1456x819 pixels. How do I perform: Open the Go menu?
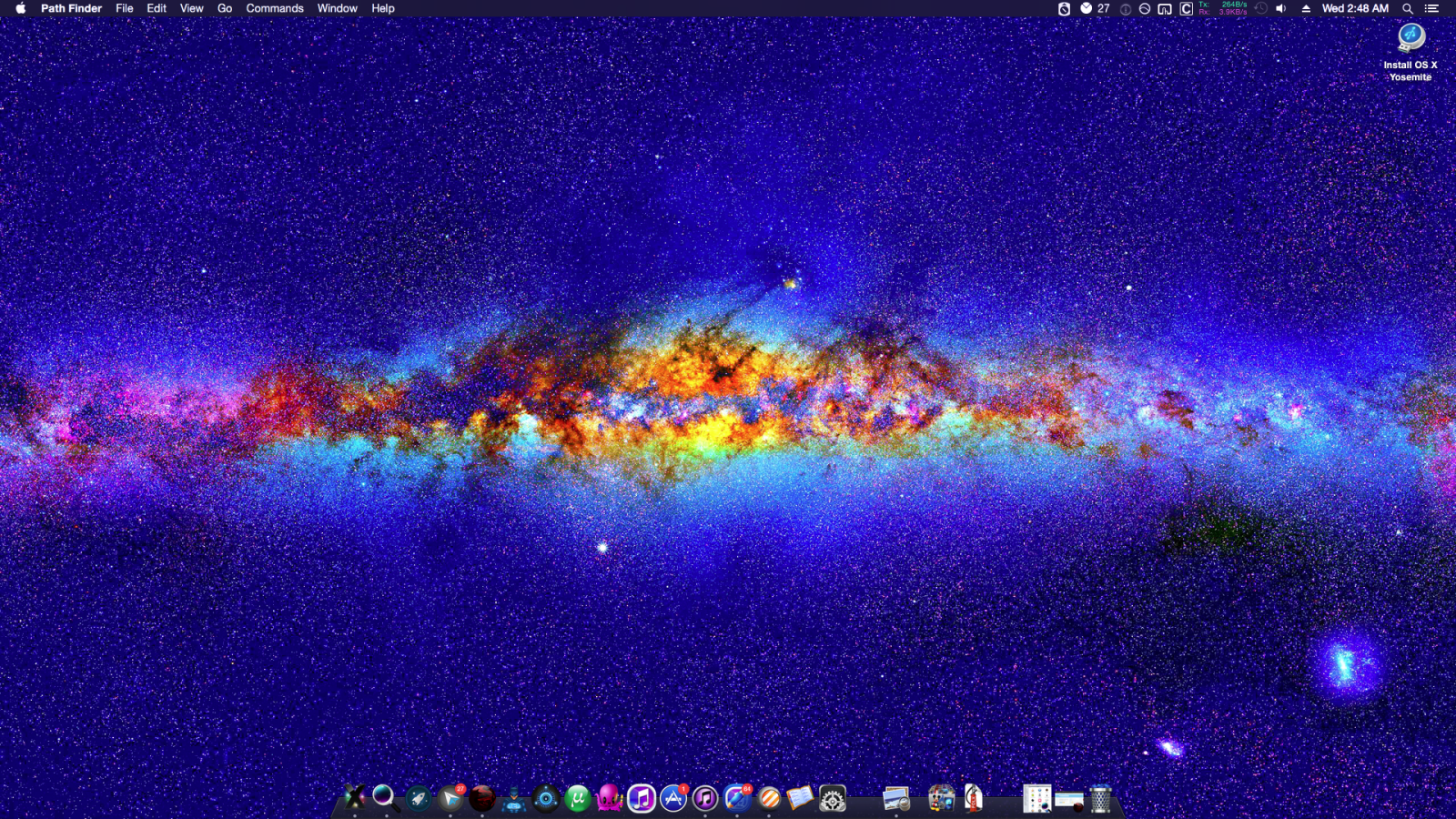225,8
